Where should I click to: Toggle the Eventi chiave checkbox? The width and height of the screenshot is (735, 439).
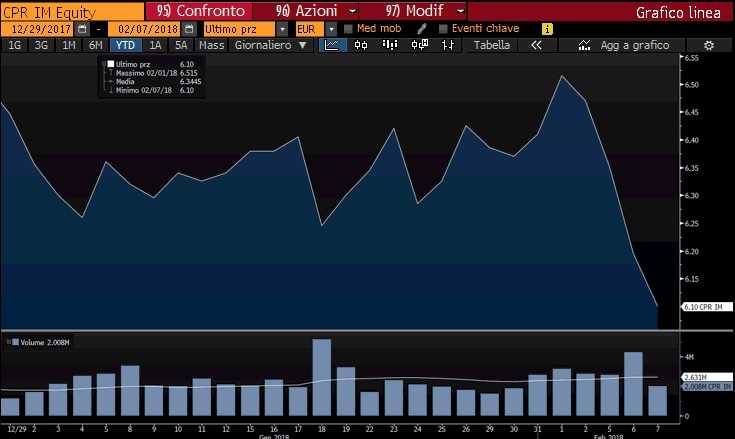point(443,29)
